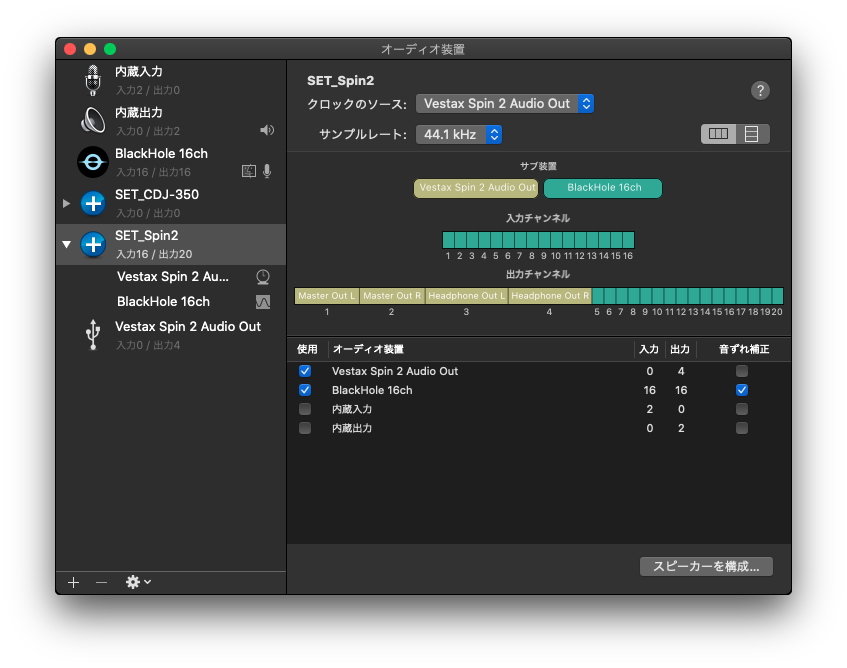Click the clock source icon beside Vestax Spin 2 Au...
The image size is (847, 668).
tap(263, 277)
